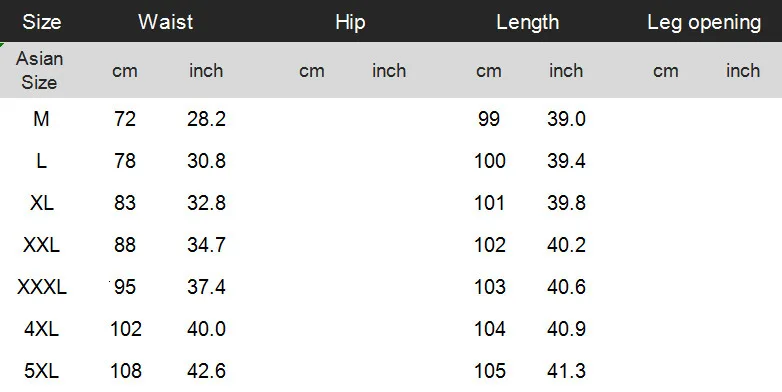Select the Length column header
Viewport: 782px width, 392px height.
click(528, 22)
